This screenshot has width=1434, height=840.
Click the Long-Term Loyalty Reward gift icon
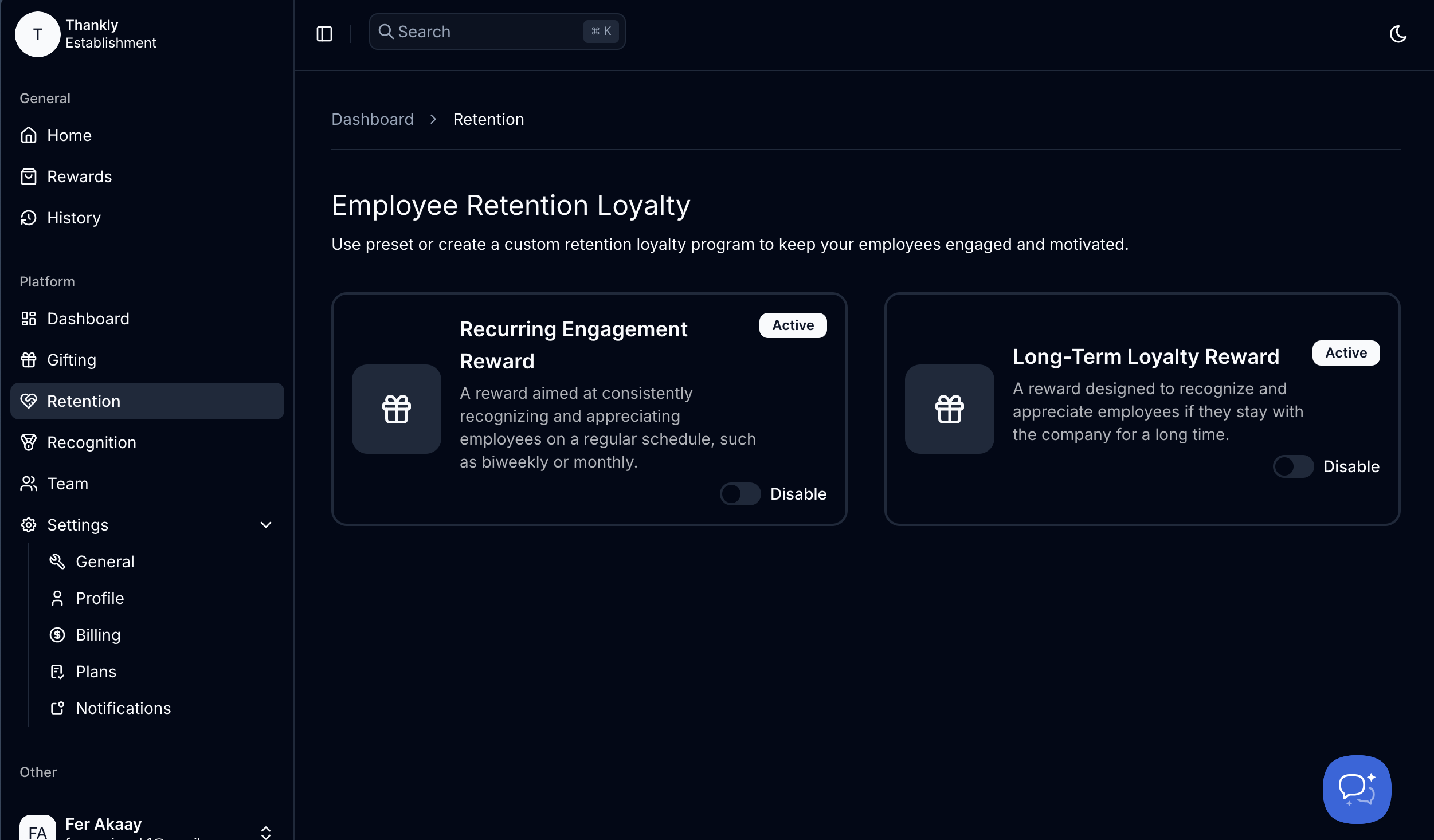click(x=949, y=409)
